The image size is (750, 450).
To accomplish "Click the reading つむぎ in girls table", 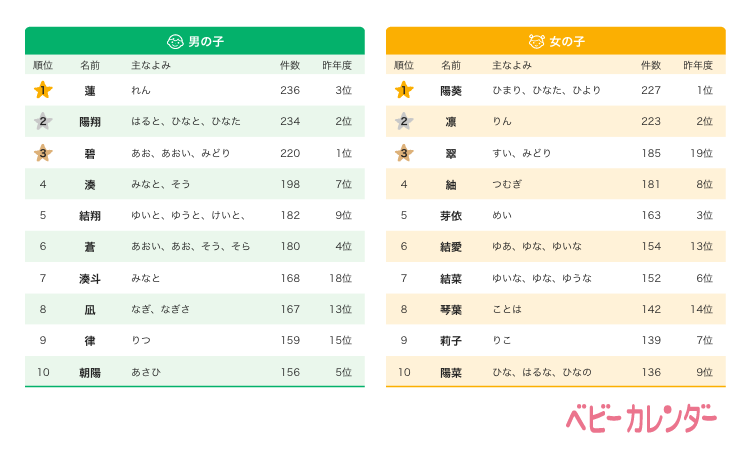I will (x=508, y=184).
